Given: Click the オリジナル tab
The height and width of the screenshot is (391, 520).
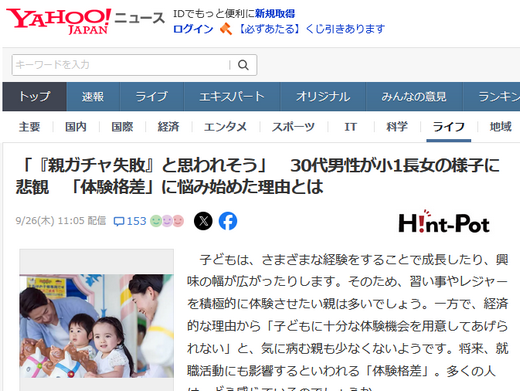Looking at the screenshot, I should 323,97.
